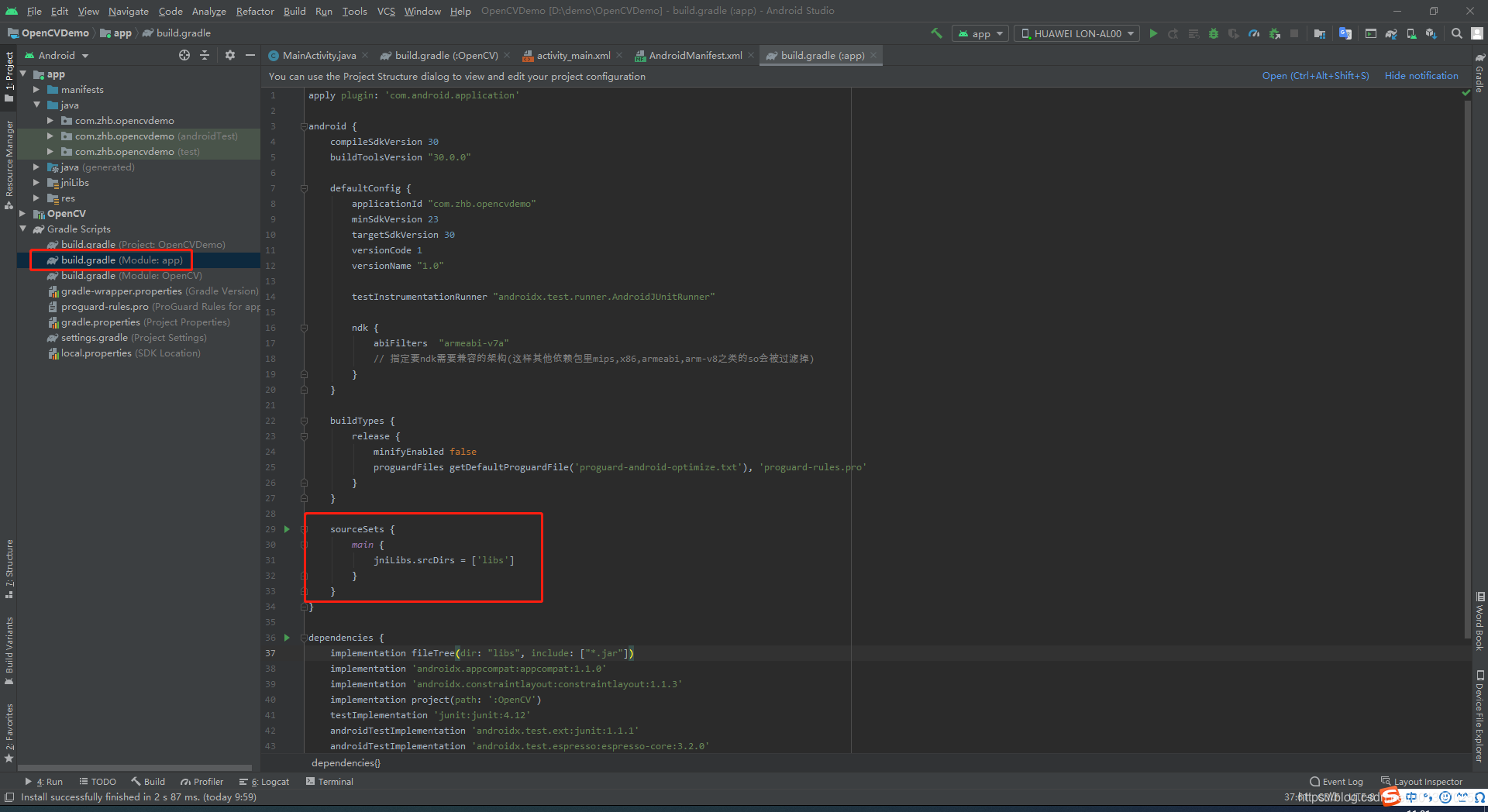Toggle the Structure tool window
This screenshot has width=1488, height=812.
[9, 569]
